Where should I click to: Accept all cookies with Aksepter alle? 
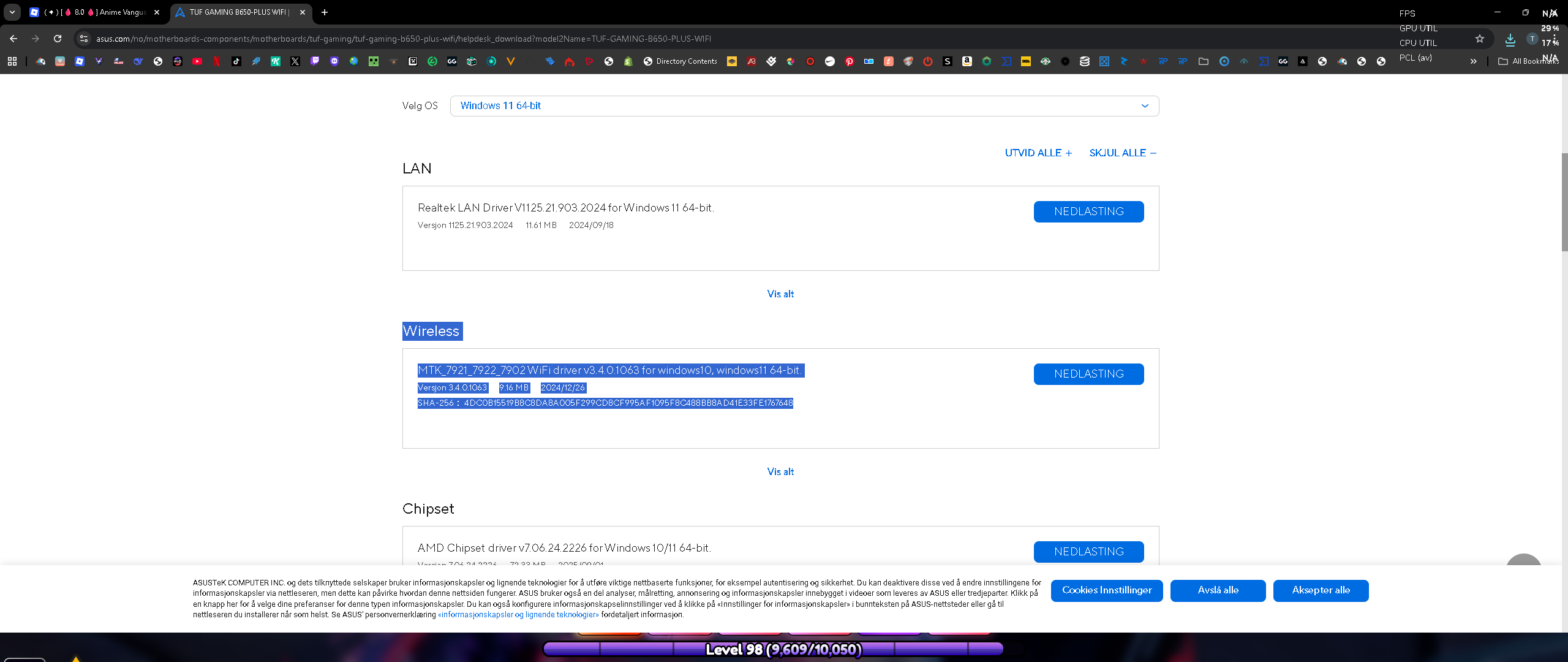click(x=1321, y=590)
